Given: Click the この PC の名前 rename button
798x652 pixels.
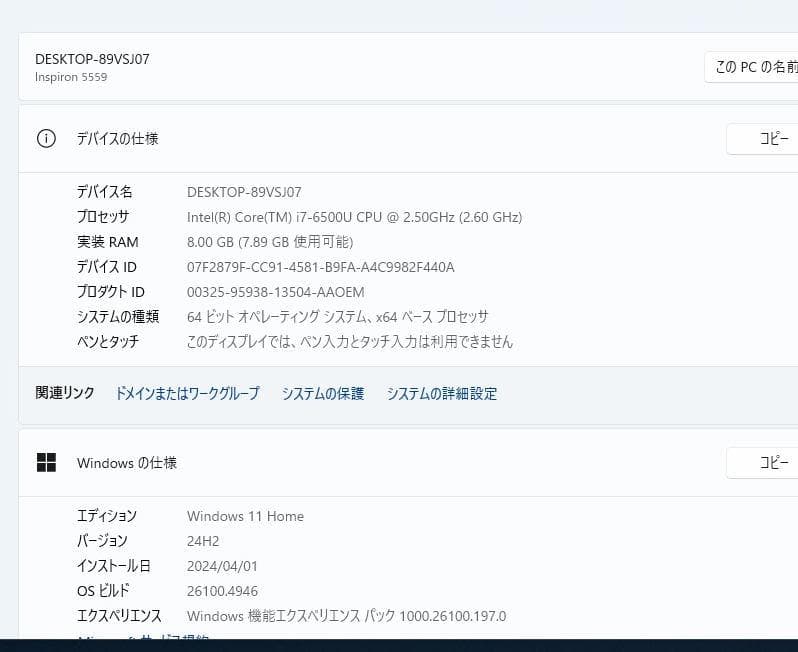Looking at the screenshot, I should tap(751, 67).
